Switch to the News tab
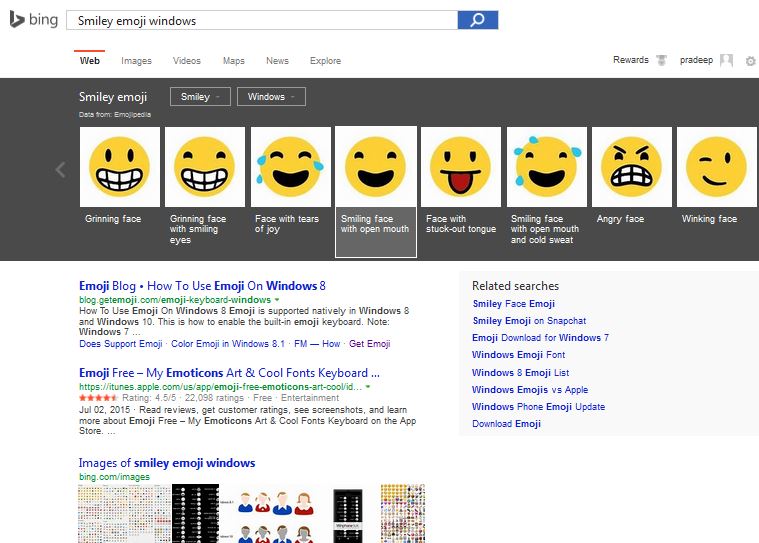This screenshot has width=759, height=543. (x=277, y=61)
